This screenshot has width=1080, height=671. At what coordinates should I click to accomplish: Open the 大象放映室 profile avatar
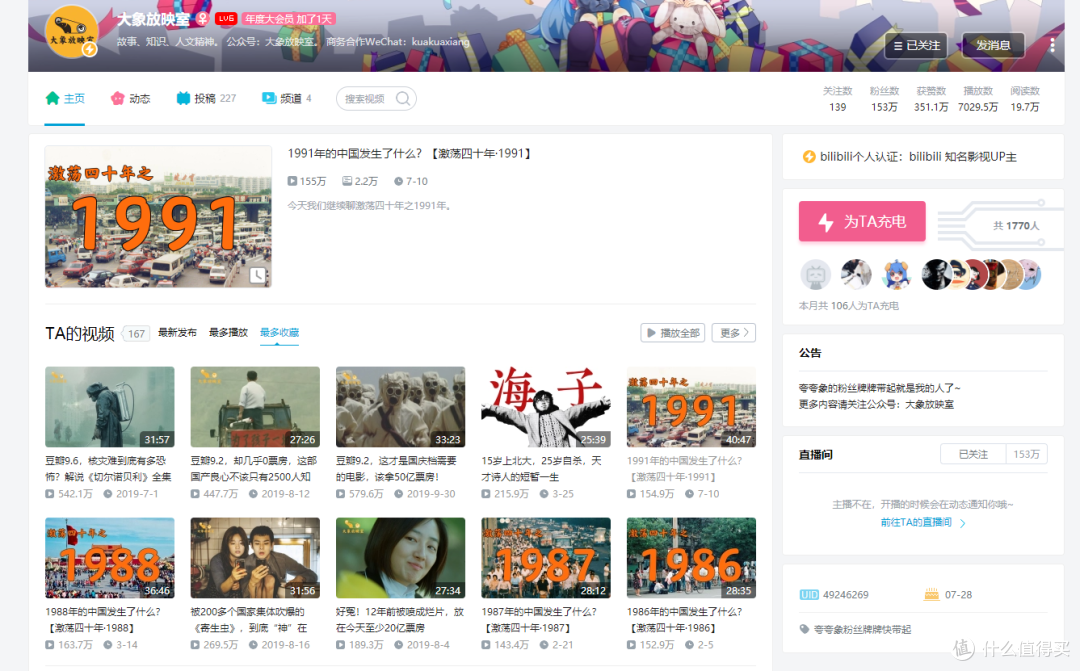pos(72,32)
